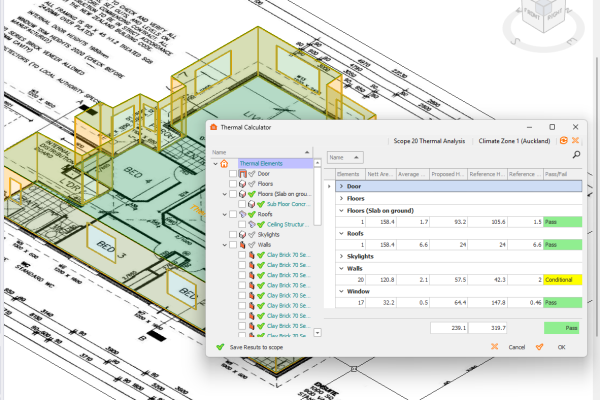Click the orange refresh icon in Thermal Calculator
Screen dimensions: 600x400
click(564, 142)
